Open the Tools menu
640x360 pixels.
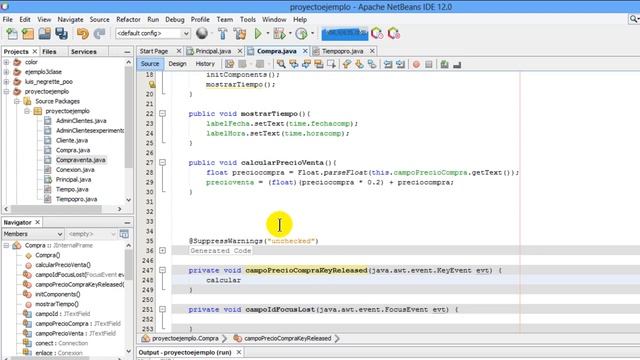[x=247, y=19]
